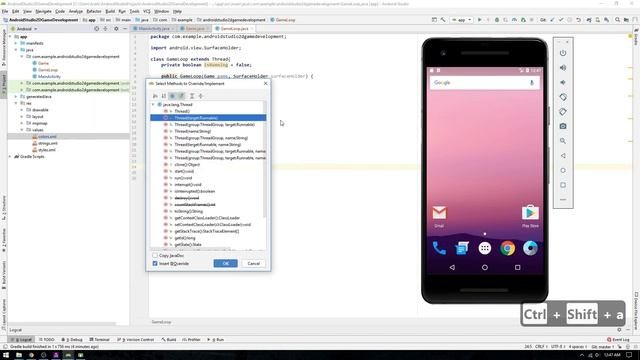Open the app drawer on emulator dock
640x360 pixels.
coord(485,248)
